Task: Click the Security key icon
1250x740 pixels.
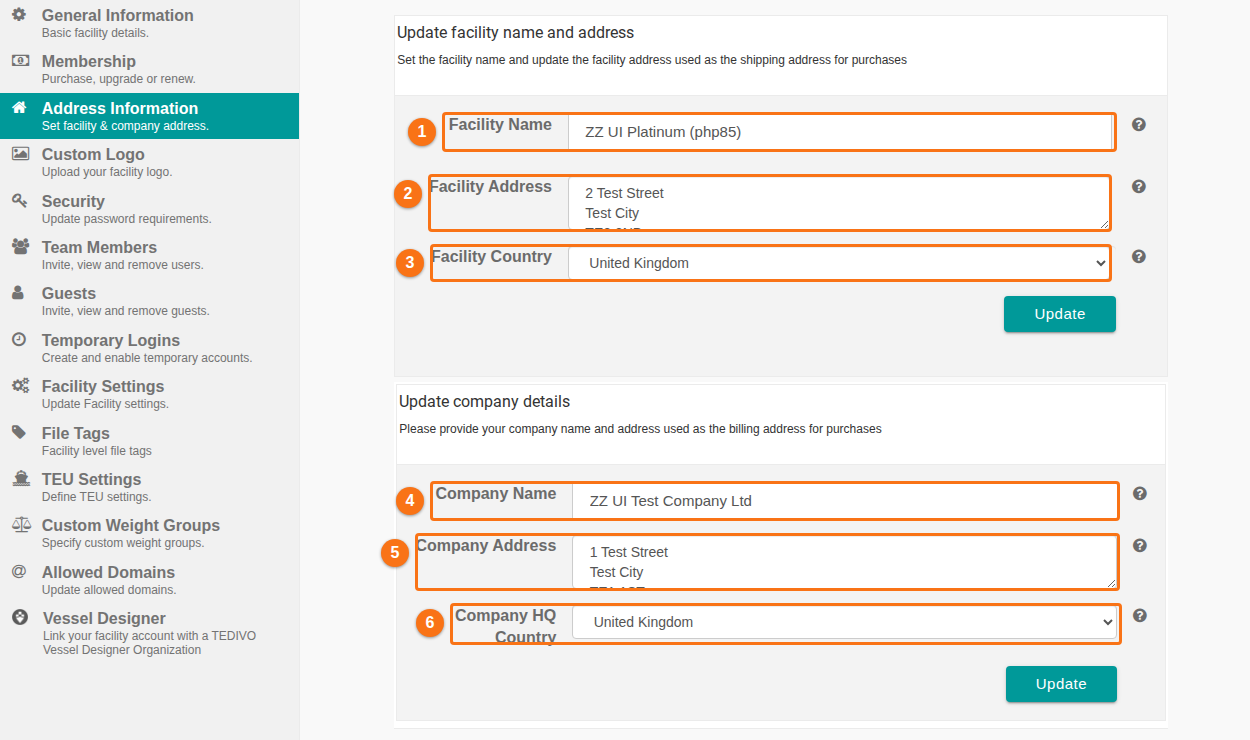Action: (x=19, y=200)
